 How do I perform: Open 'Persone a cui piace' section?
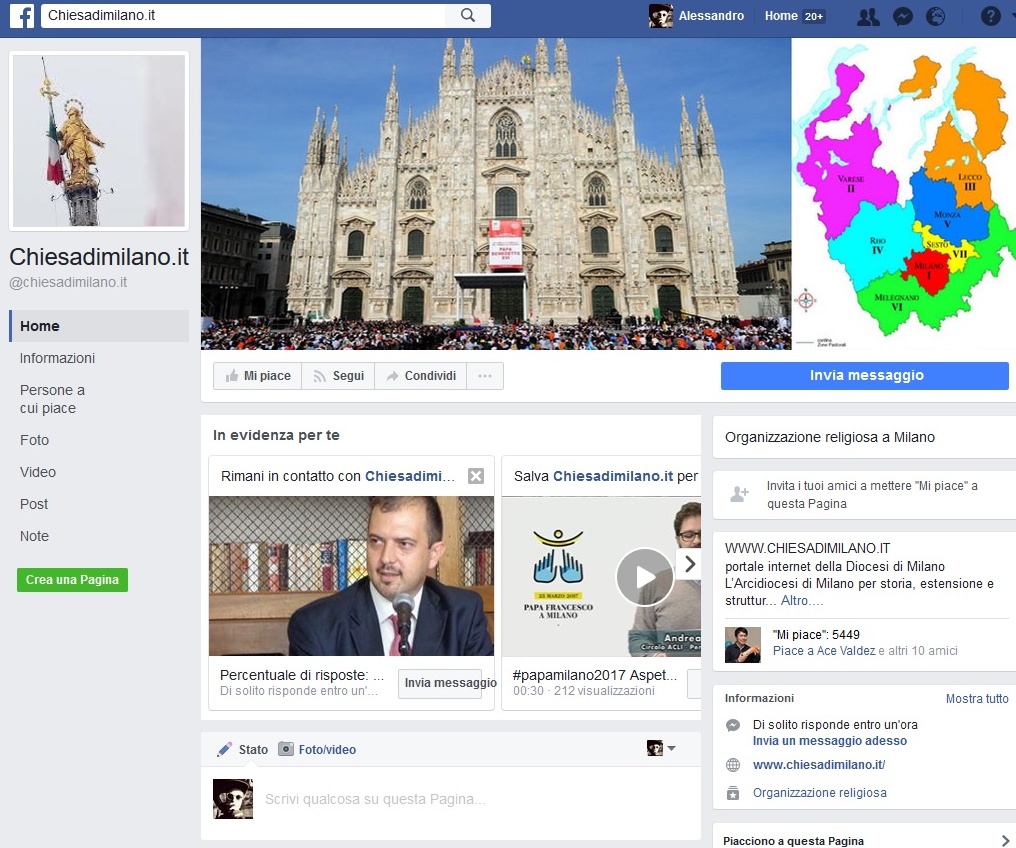[52, 399]
